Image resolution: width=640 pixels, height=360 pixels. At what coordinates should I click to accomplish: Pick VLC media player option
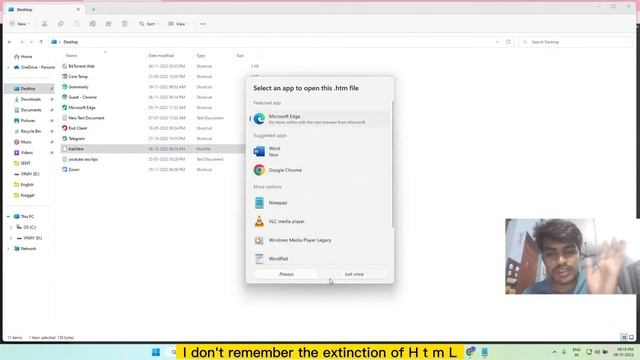[319, 222]
